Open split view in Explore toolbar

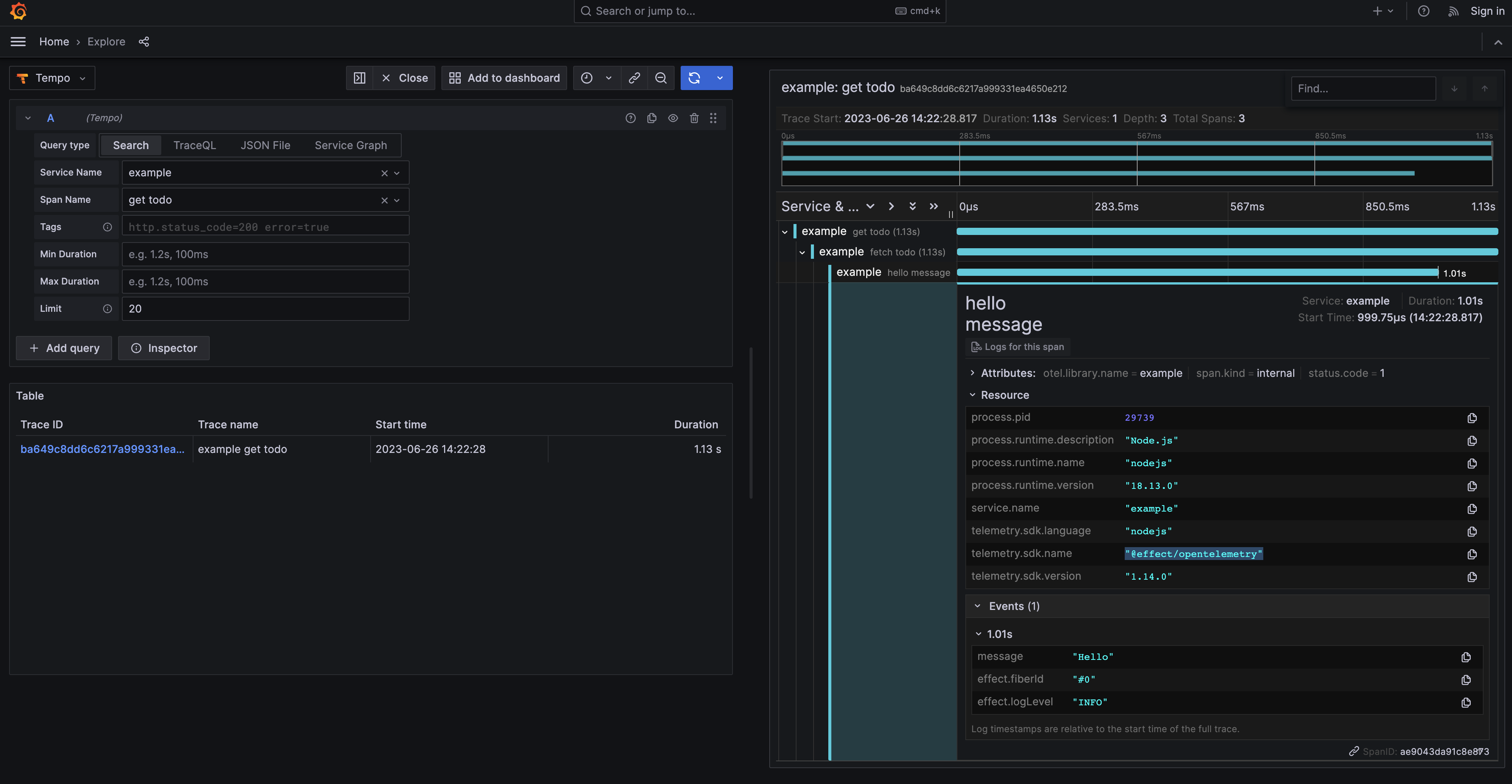tap(359, 78)
